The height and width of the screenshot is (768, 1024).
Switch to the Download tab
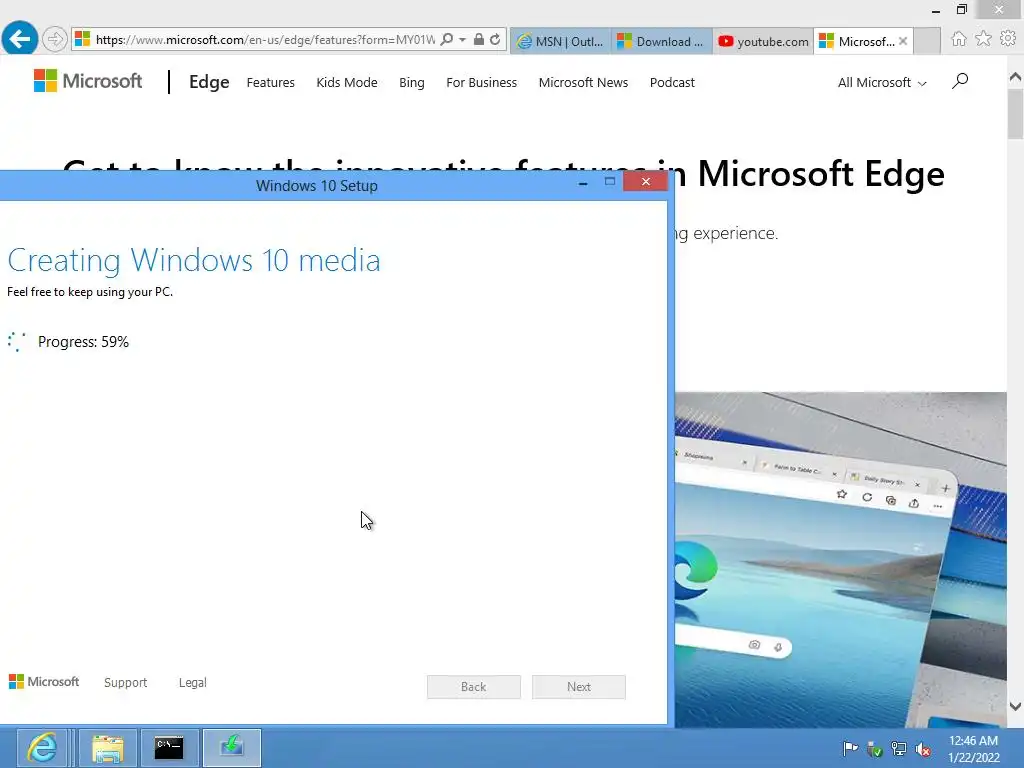(x=661, y=41)
